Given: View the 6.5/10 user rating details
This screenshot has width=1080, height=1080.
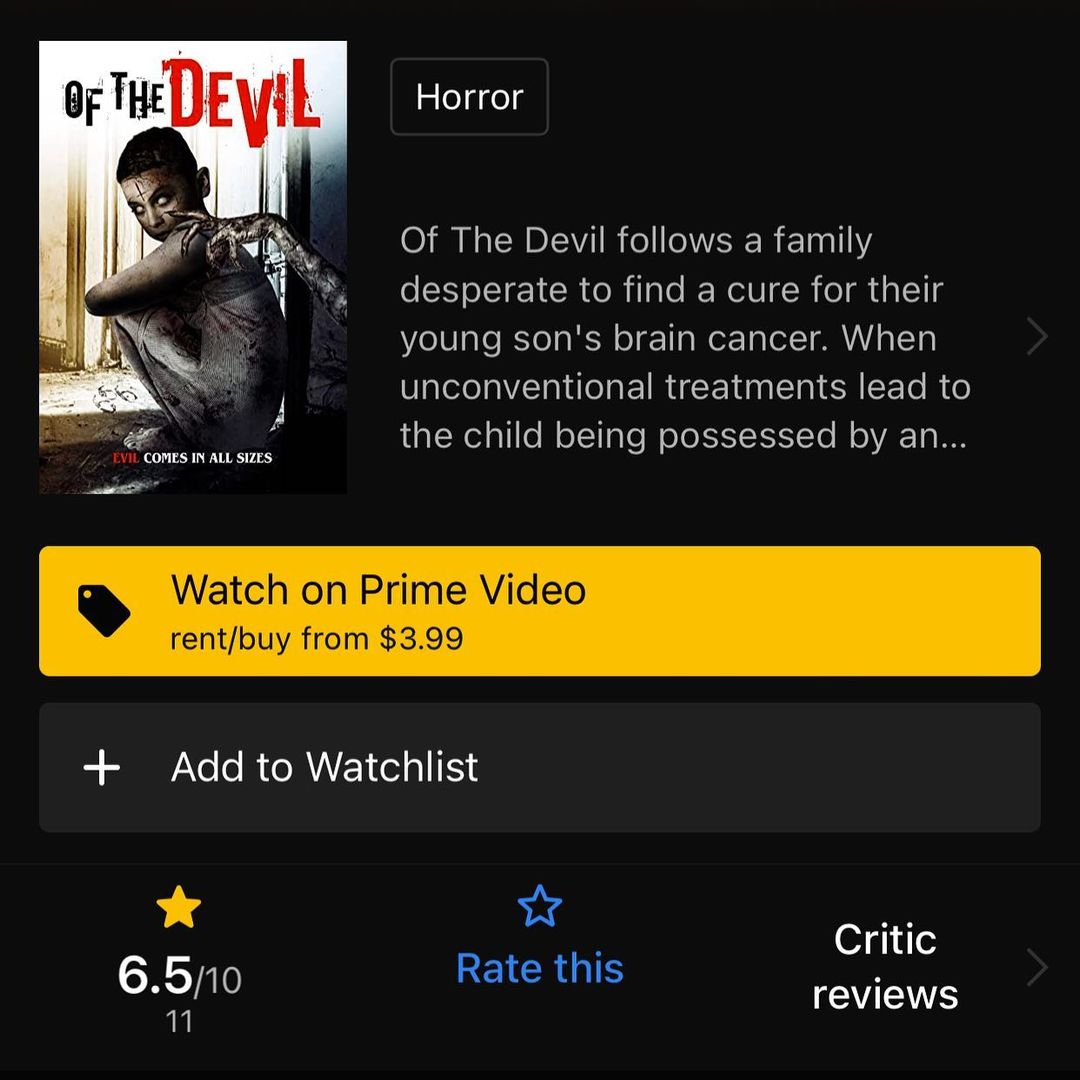Looking at the screenshot, I should 180,975.
